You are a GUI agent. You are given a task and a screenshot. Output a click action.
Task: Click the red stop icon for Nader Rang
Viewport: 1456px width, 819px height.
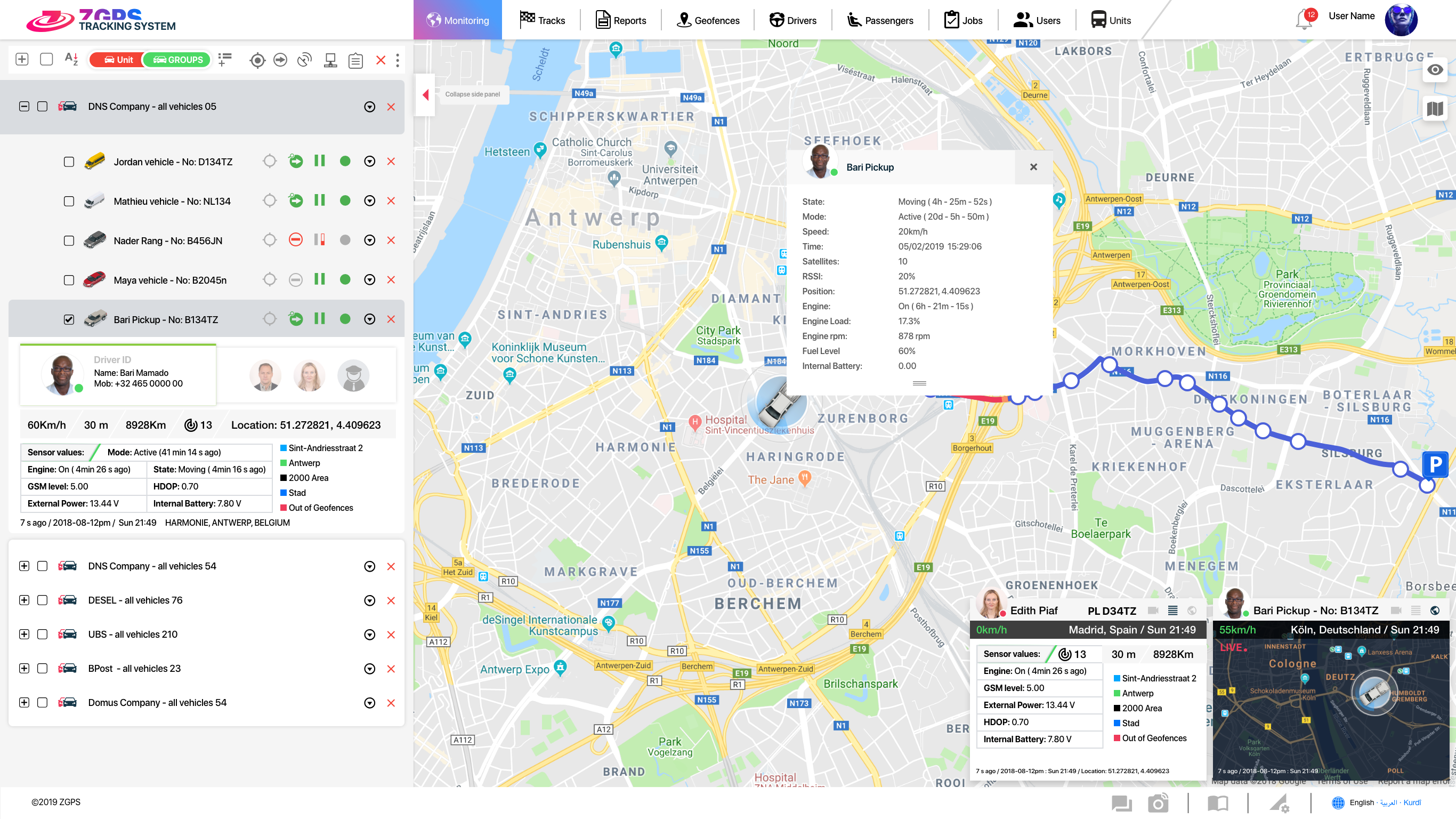click(x=296, y=240)
